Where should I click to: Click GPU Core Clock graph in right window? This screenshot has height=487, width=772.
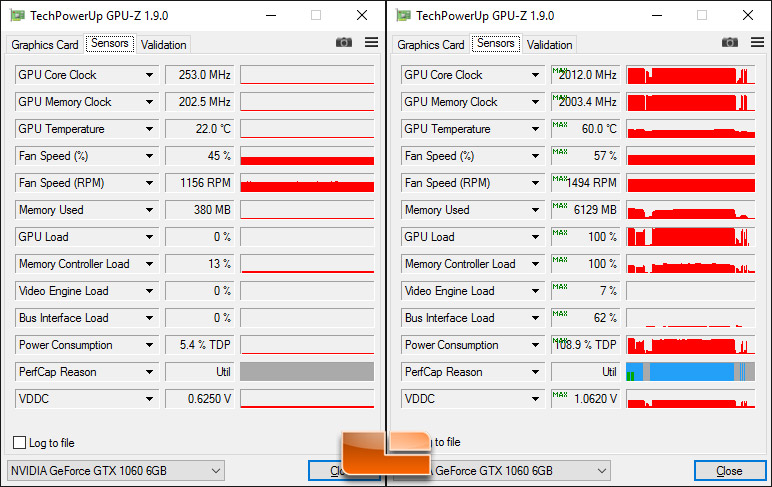pos(691,75)
